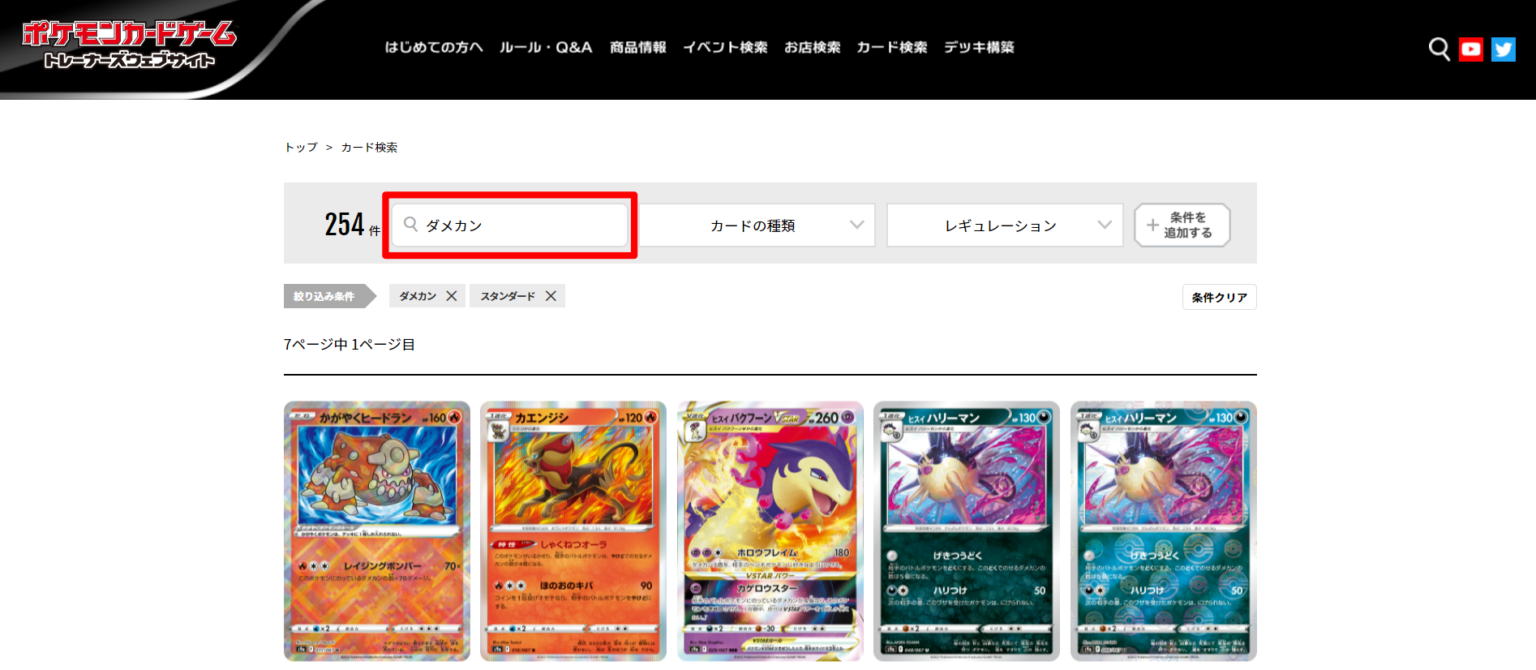Open the ヒスイバクフーン VSTAR card thumbnail
This screenshot has width=1536, height=670.
point(770,531)
